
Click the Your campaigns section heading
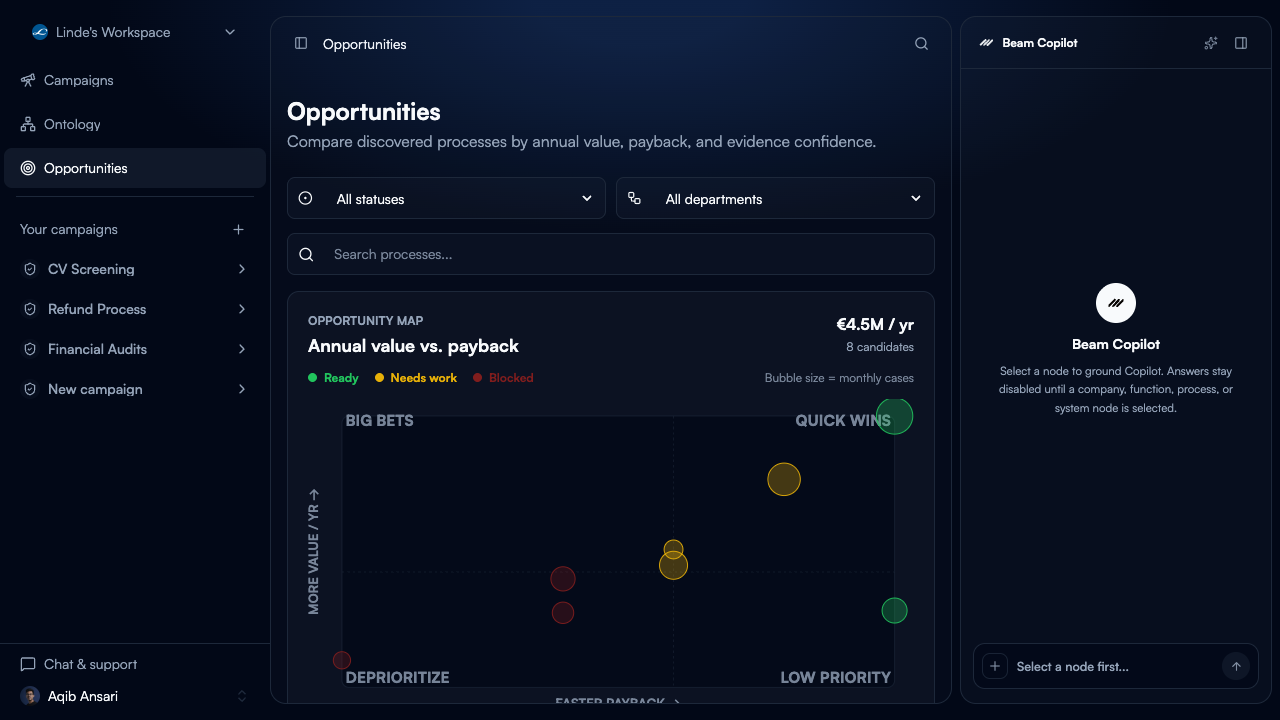(69, 229)
